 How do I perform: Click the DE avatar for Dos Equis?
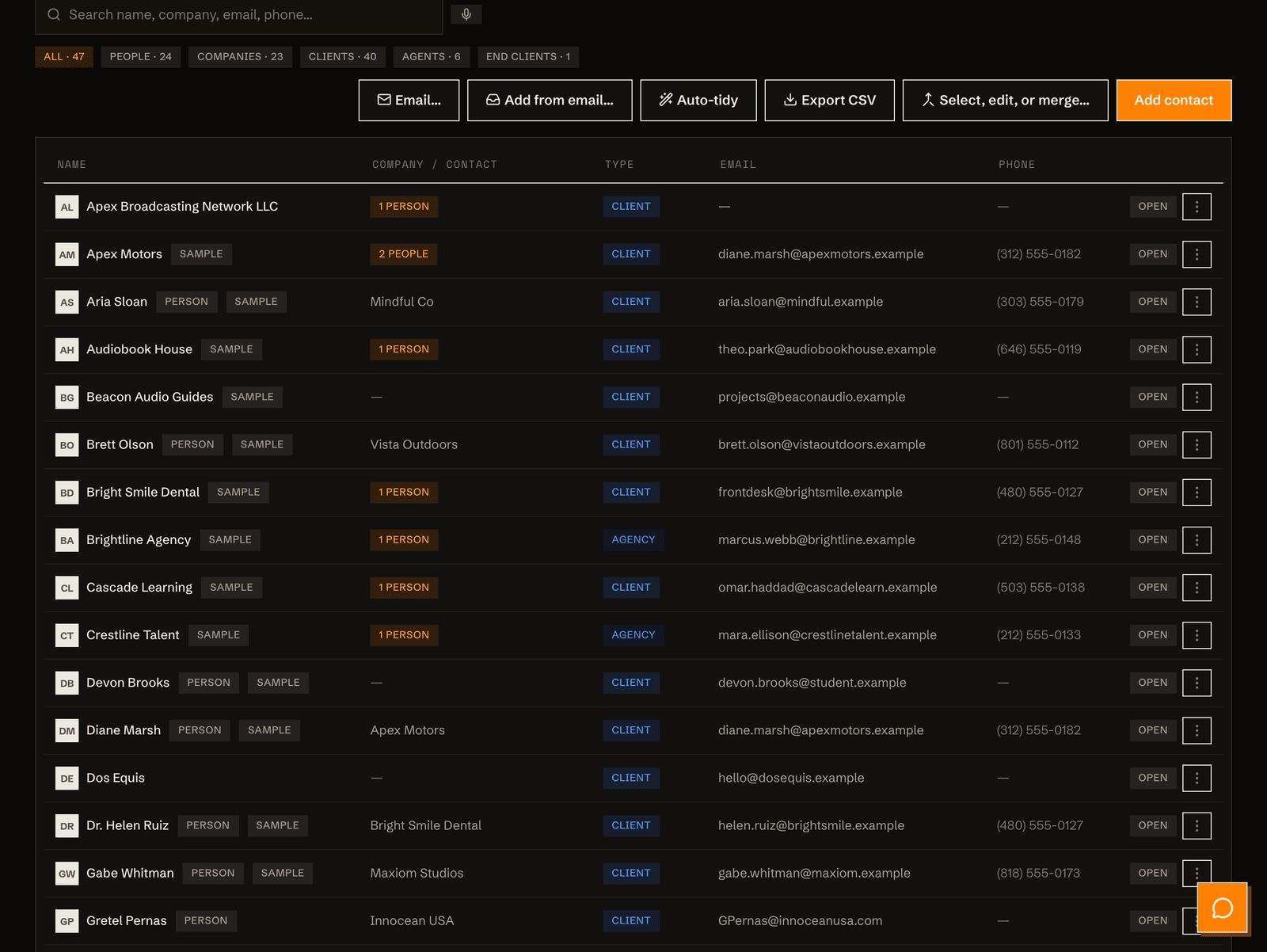click(x=67, y=778)
